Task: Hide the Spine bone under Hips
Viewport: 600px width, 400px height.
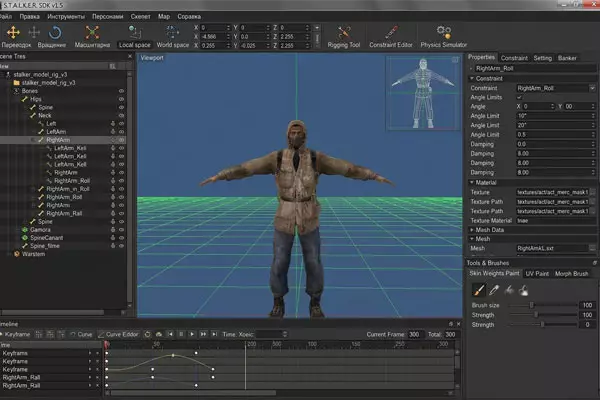Action: (x=121, y=107)
